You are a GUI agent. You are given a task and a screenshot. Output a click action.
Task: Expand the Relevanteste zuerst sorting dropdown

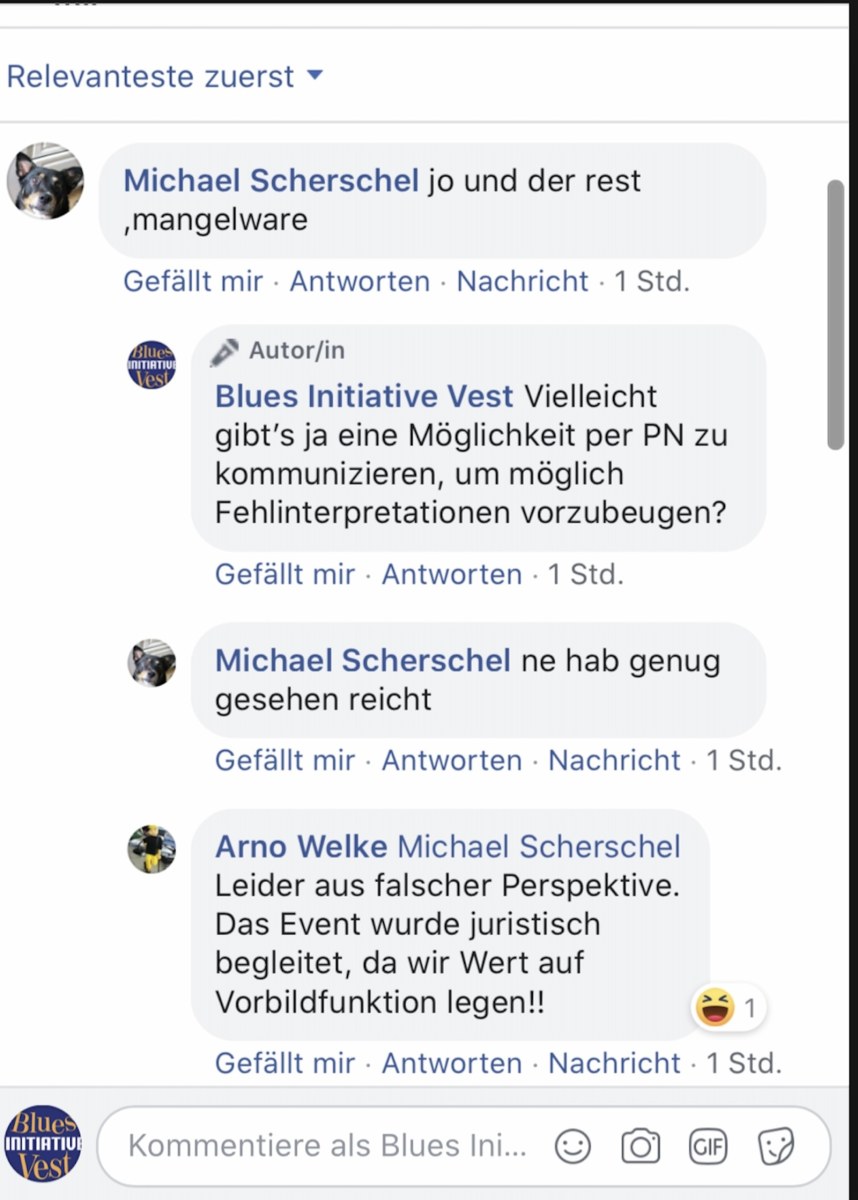pyautogui.click(x=165, y=76)
